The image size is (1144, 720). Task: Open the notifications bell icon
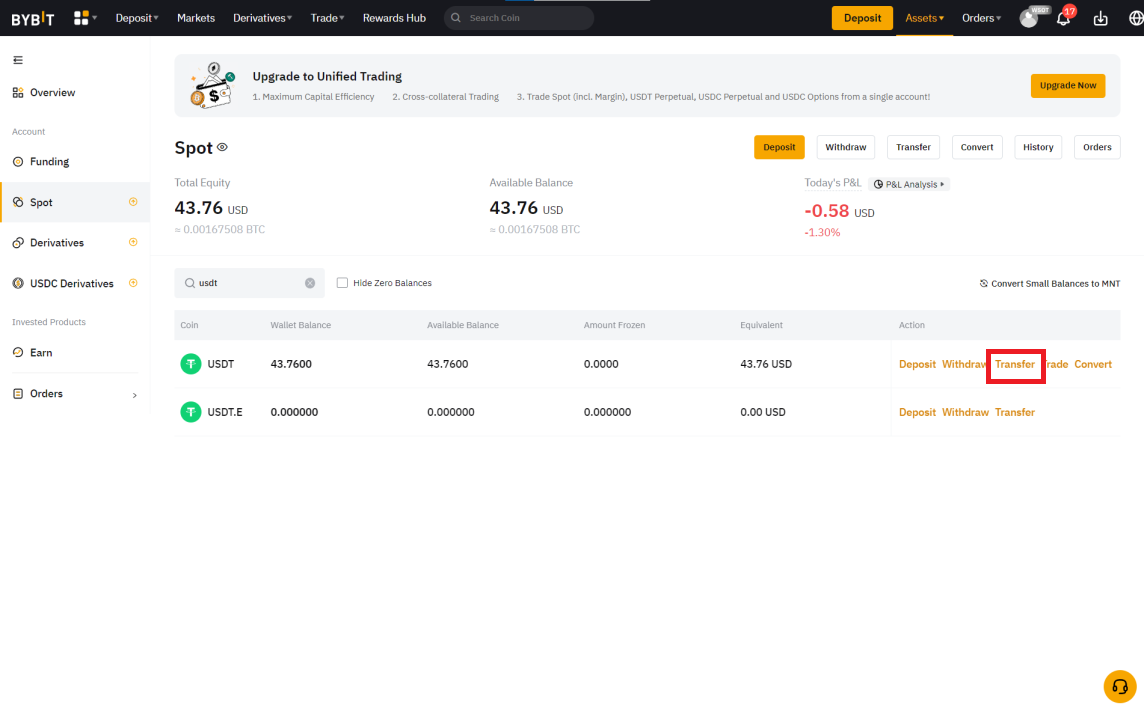tap(1063, 18)
